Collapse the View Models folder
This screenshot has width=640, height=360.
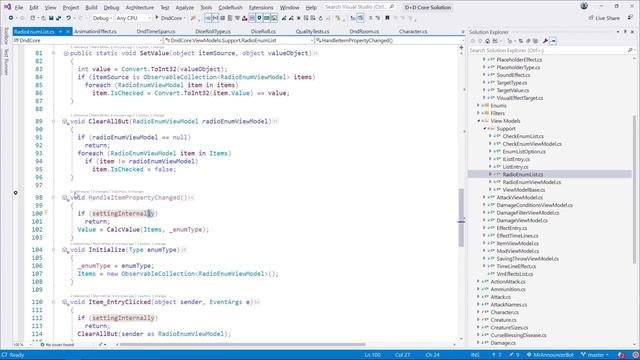coord(479,121)
